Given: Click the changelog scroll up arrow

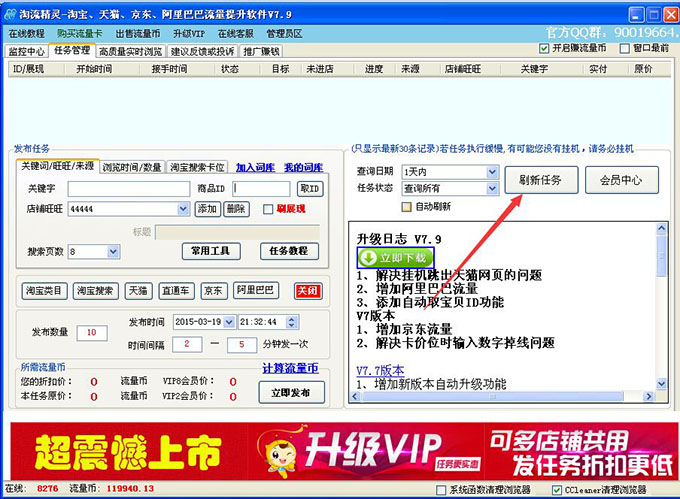Looking at the screenshot, I should pyautogui.click(x=661, y=228).
